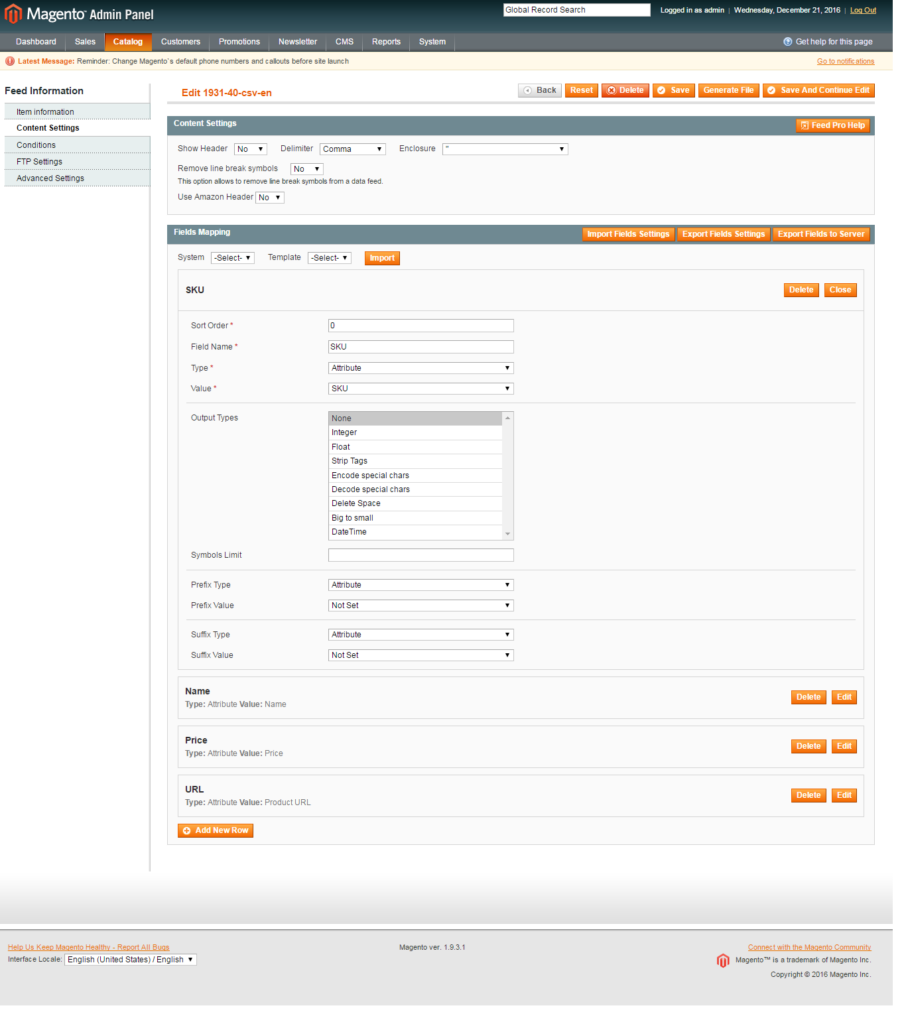Open the System menu
The width and height of the screenshot is (906, 1024).
tap(432, 42)
